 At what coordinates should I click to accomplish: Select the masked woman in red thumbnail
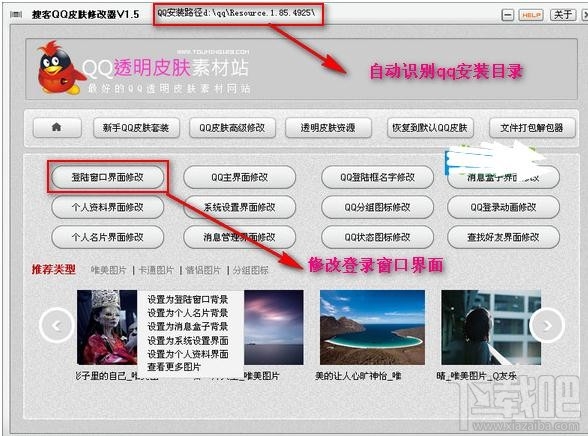click(x=107, y=327)
